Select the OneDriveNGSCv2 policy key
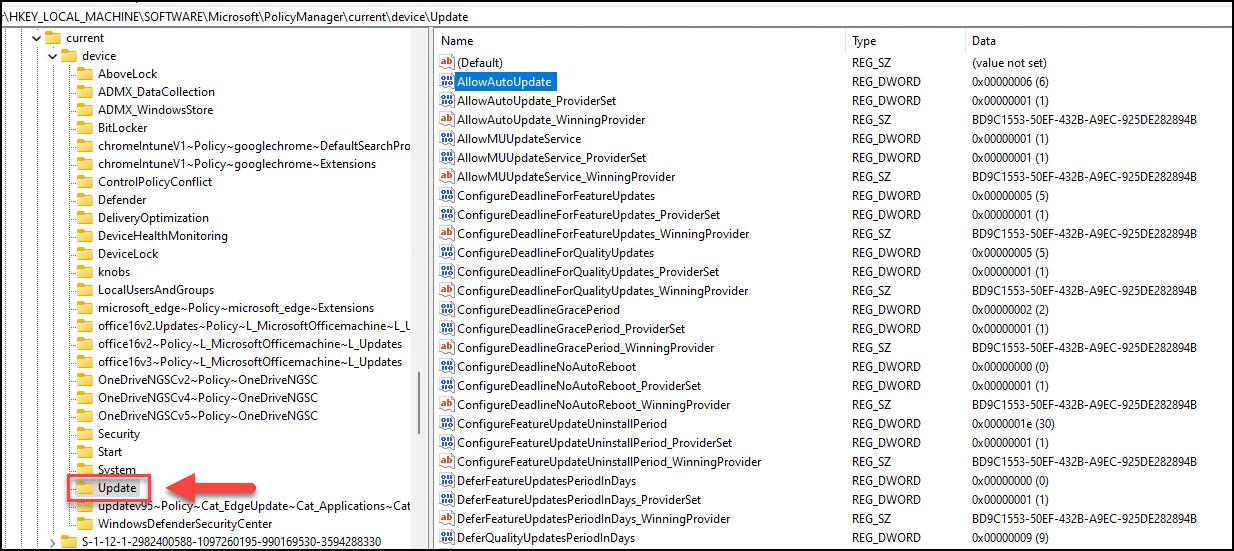This screenshot has width=1234, height=551. point(208,380)
